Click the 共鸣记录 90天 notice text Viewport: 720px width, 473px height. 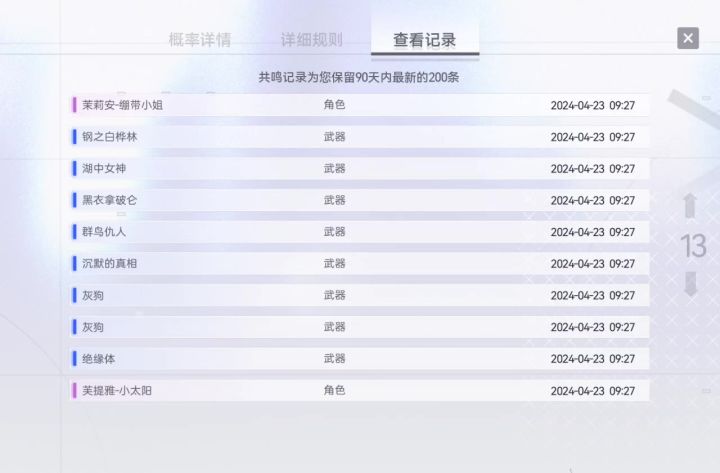click(359, 77)
